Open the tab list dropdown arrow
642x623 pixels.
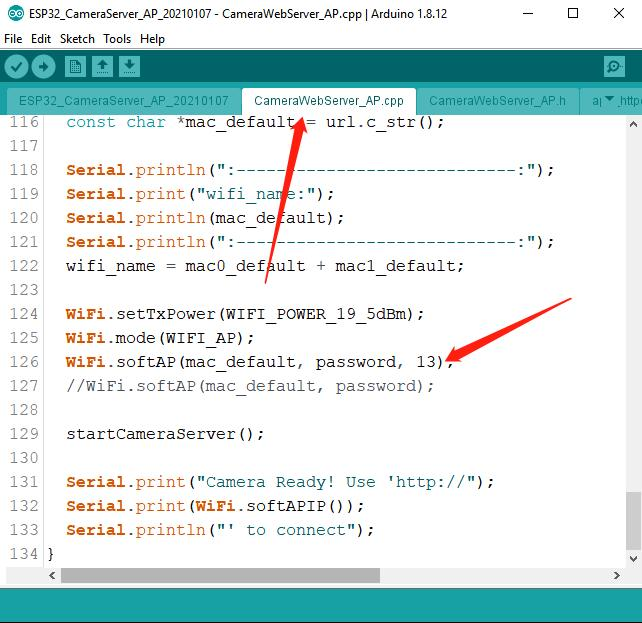pos(609,99)
